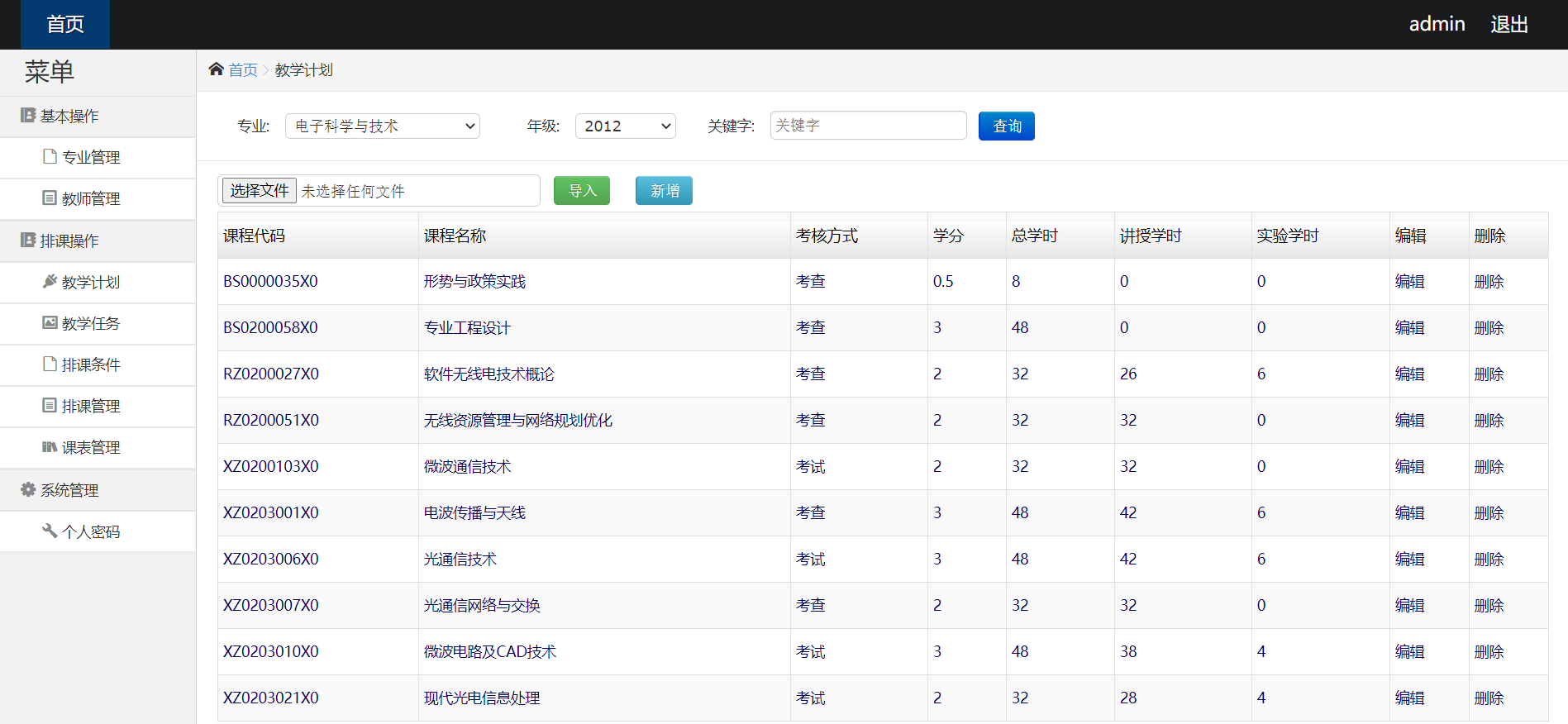Click 编辑 for 电波传播与天线
The image size is (1568, 724).
pyautogui.click(x=1409, y=513)
